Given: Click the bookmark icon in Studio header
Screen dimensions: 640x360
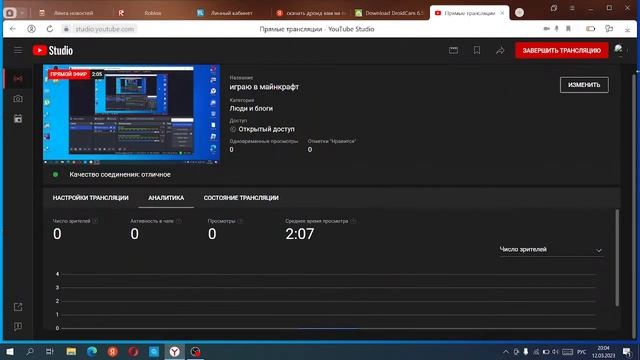Looking at the screenshot, I should tap(477, 50).
